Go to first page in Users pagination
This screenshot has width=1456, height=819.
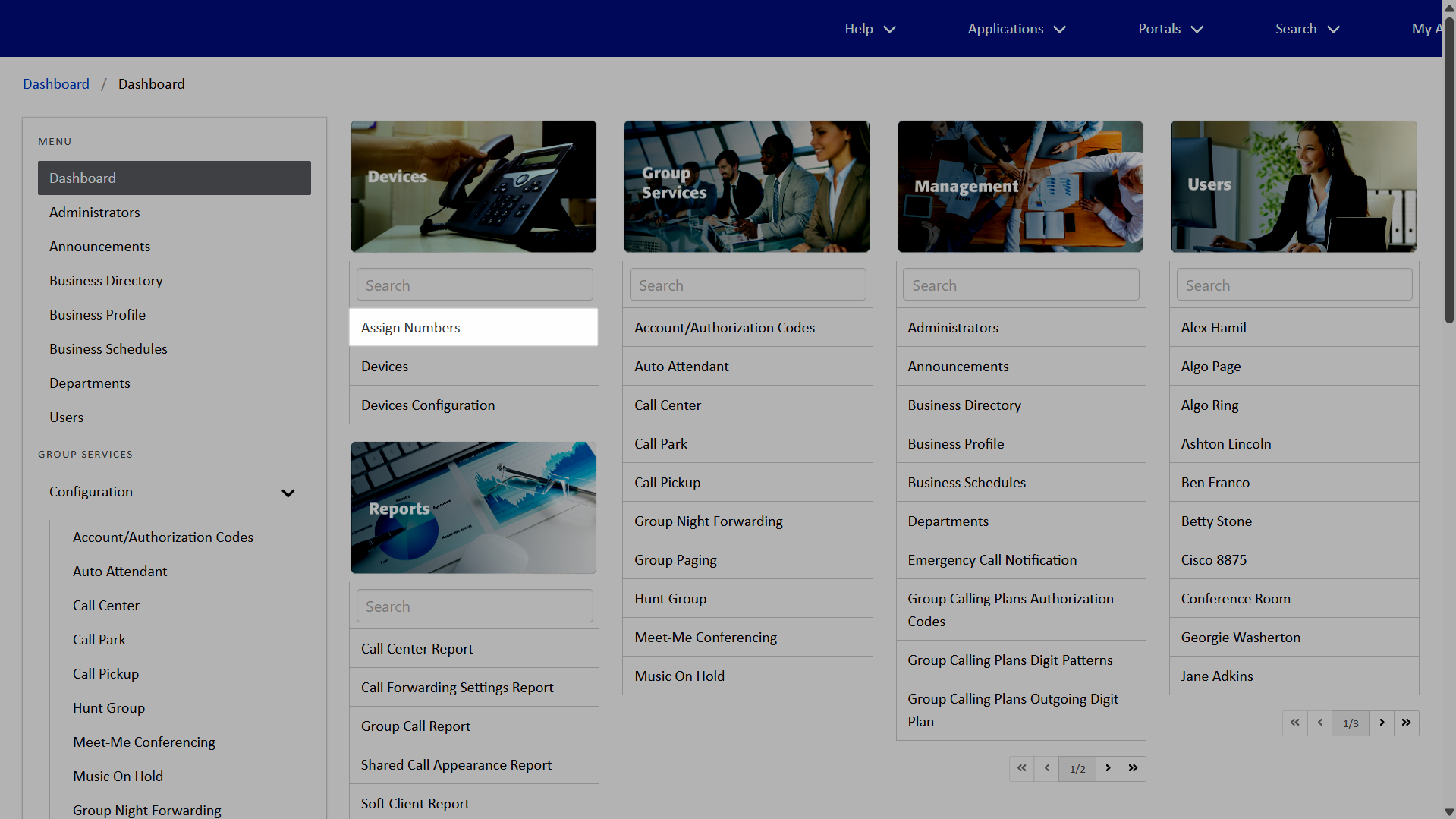pos(1294,723)
